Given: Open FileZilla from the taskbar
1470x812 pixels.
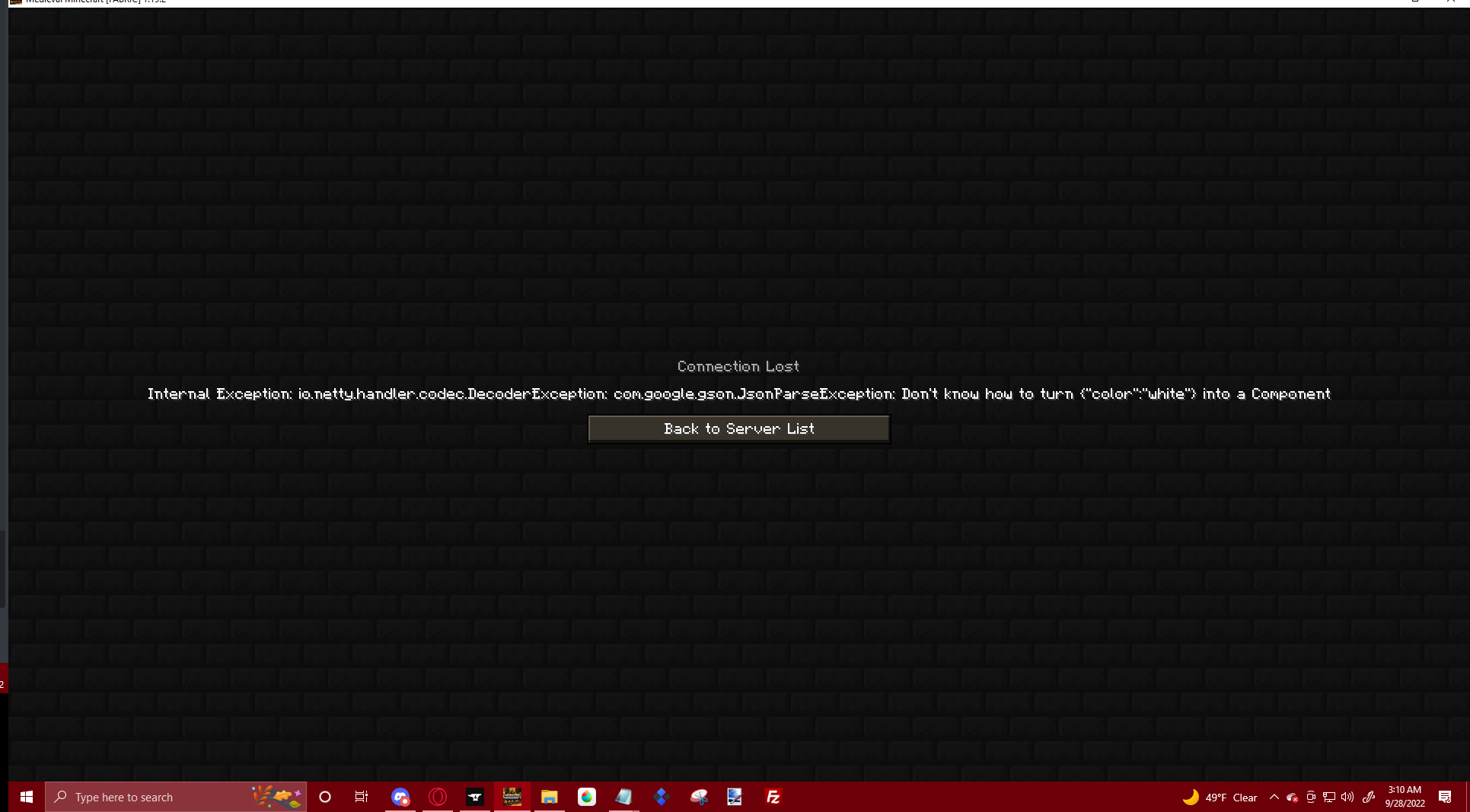Looking at the screenshot, I should (772, 797).
